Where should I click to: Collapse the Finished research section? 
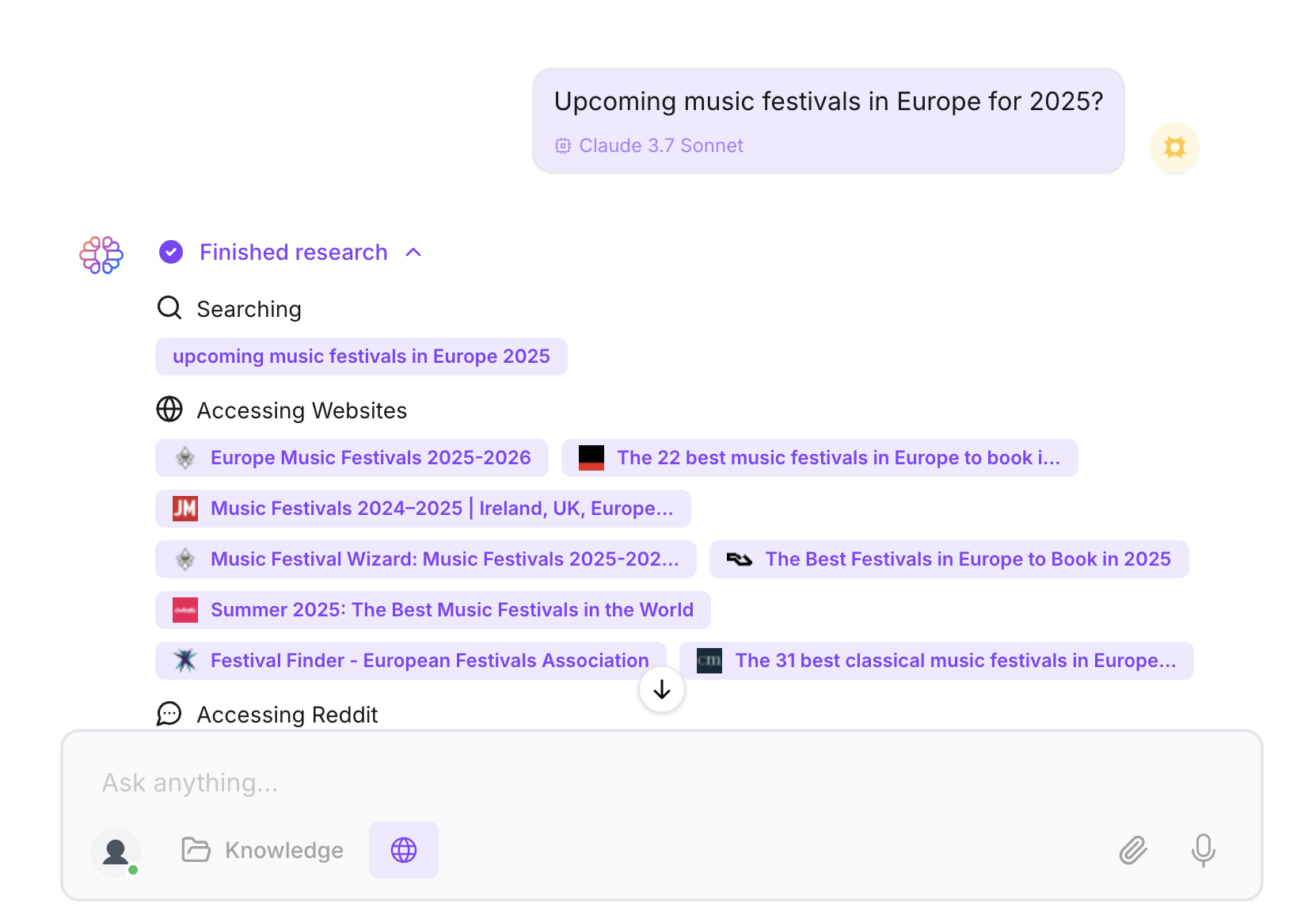pos(415,252)
